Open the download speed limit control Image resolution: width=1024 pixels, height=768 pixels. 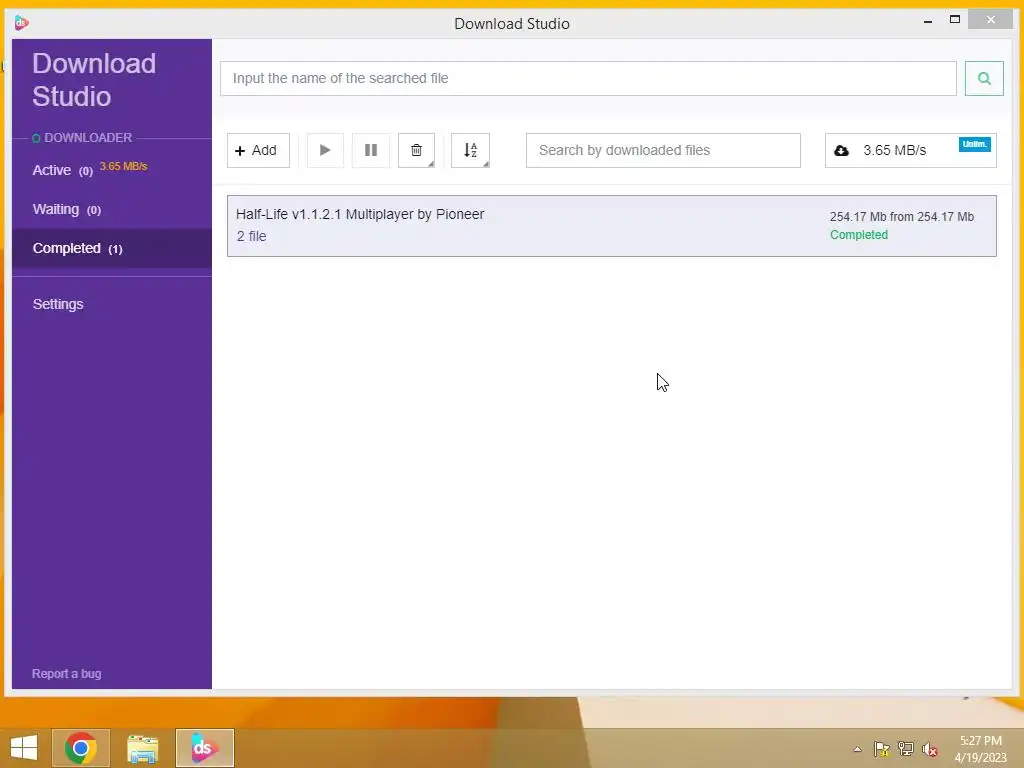(x=910, y=150)
